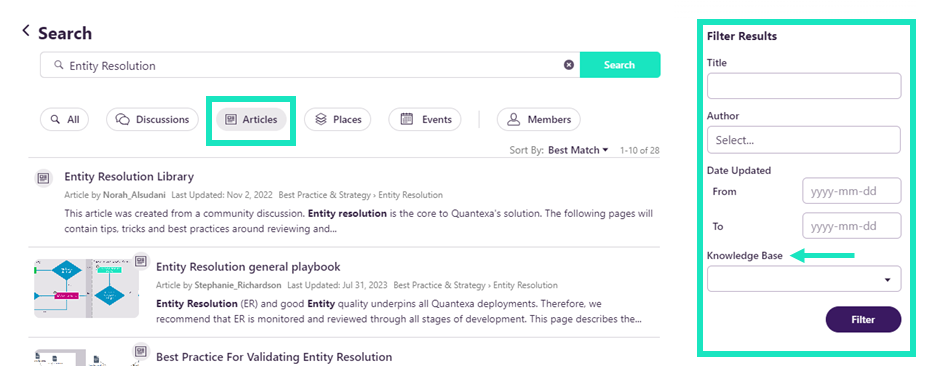
Task: Click the Title filter input field
Action: coord(804,86)
